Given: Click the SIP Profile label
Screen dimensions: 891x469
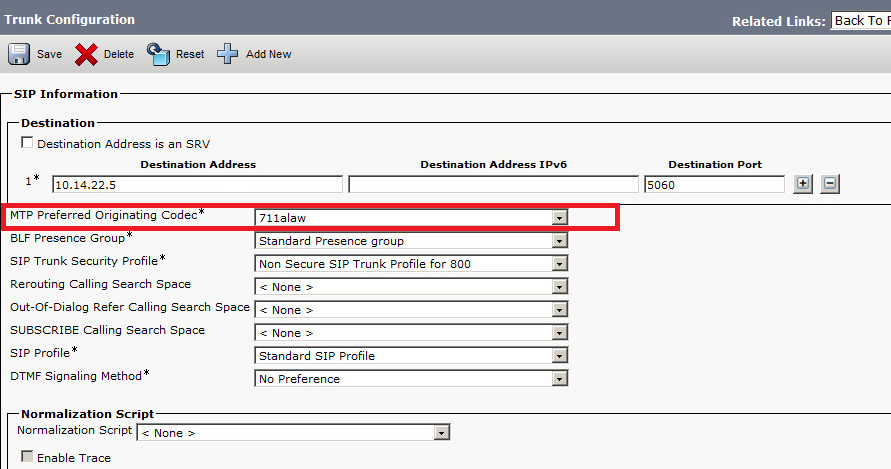Looking at the screenshot, I should (x=40, y=353).
